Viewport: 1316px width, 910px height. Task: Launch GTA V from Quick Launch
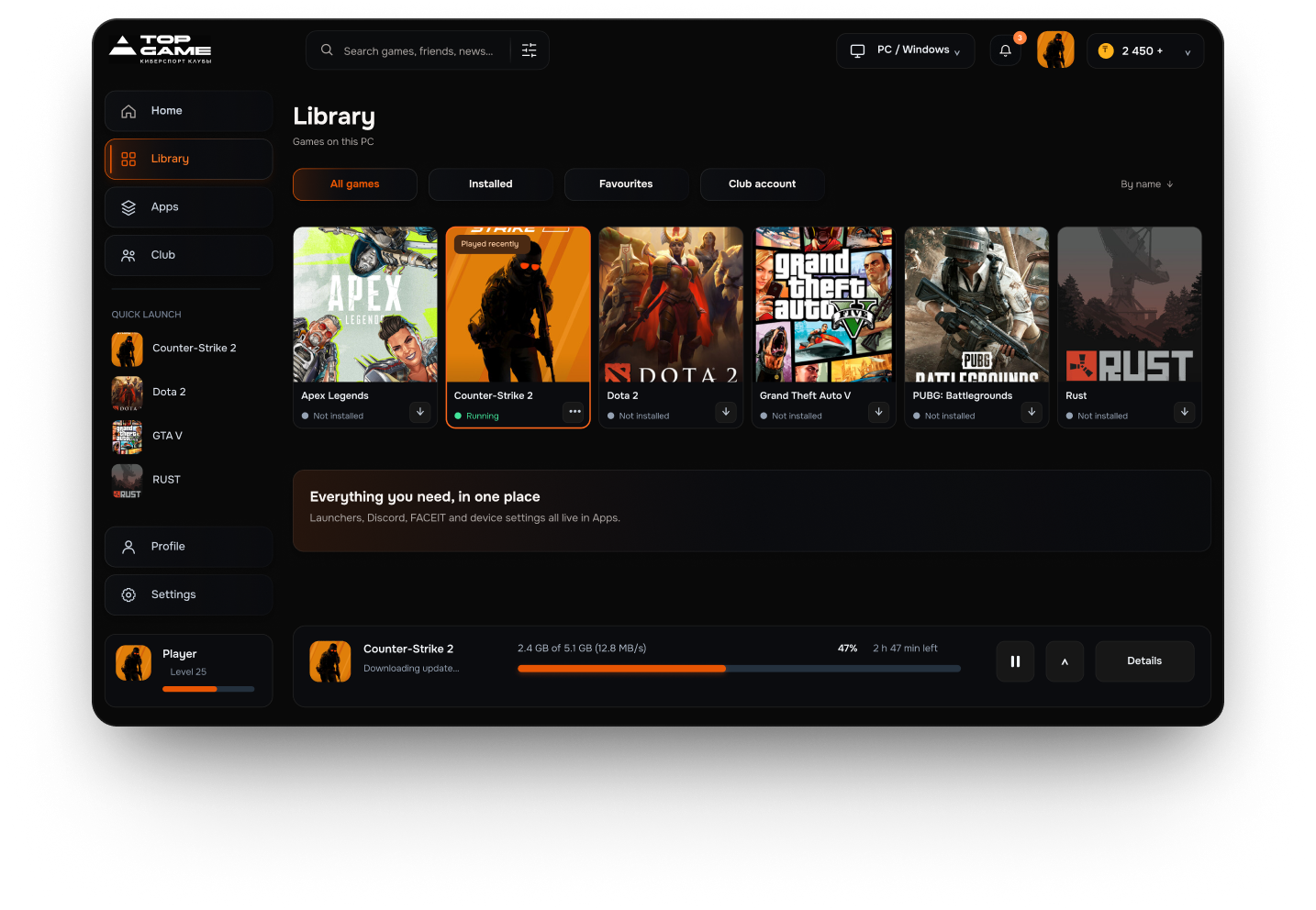[x=148, y=437]
